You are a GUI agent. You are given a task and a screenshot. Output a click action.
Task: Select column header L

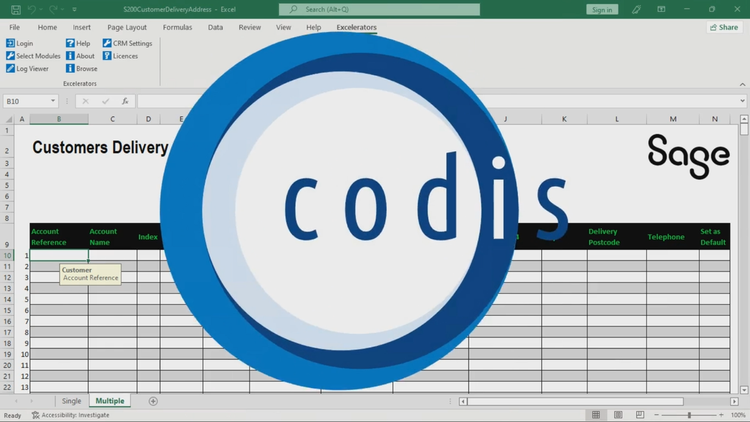617,119
